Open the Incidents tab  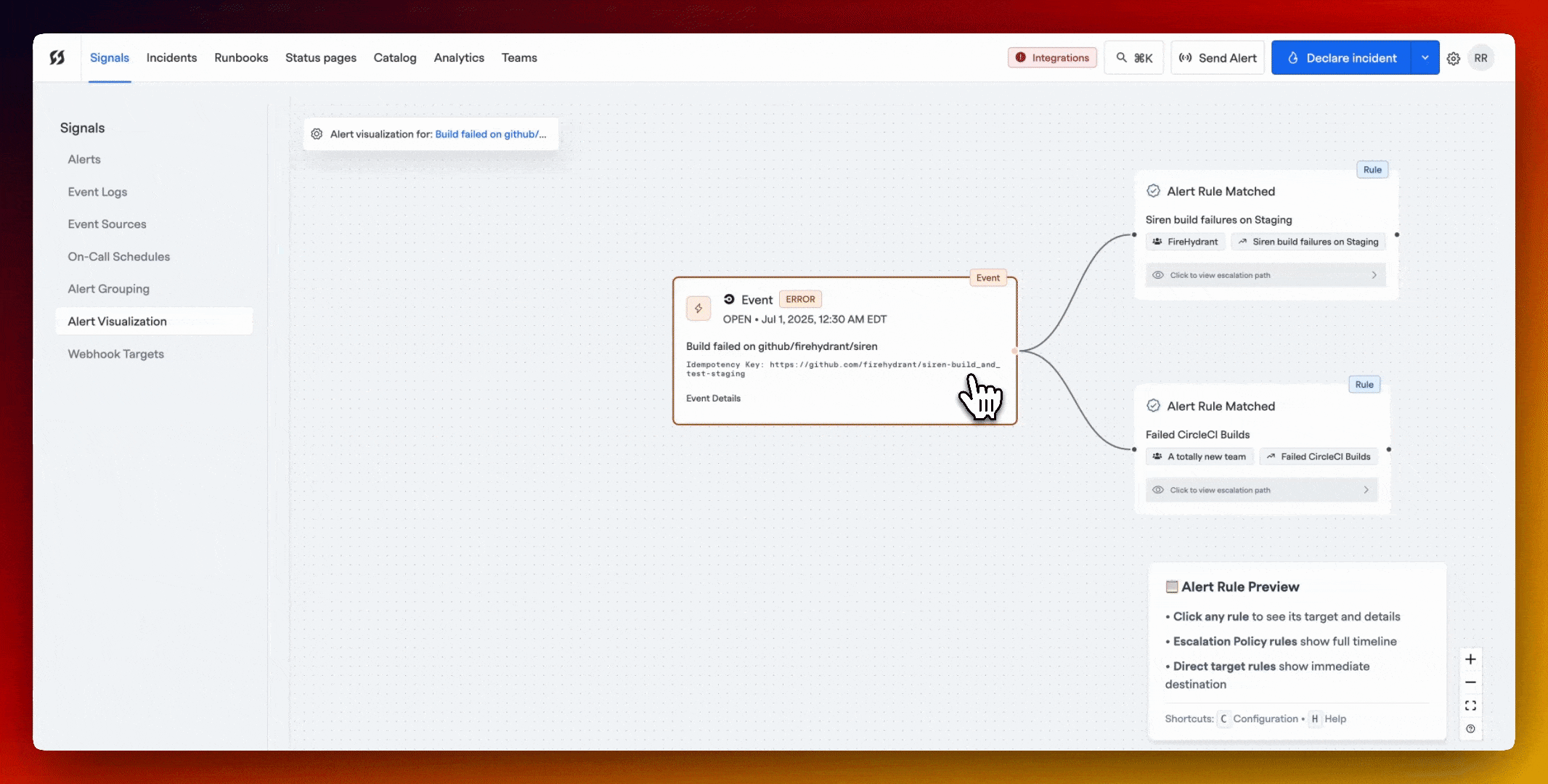coord(171,58)
